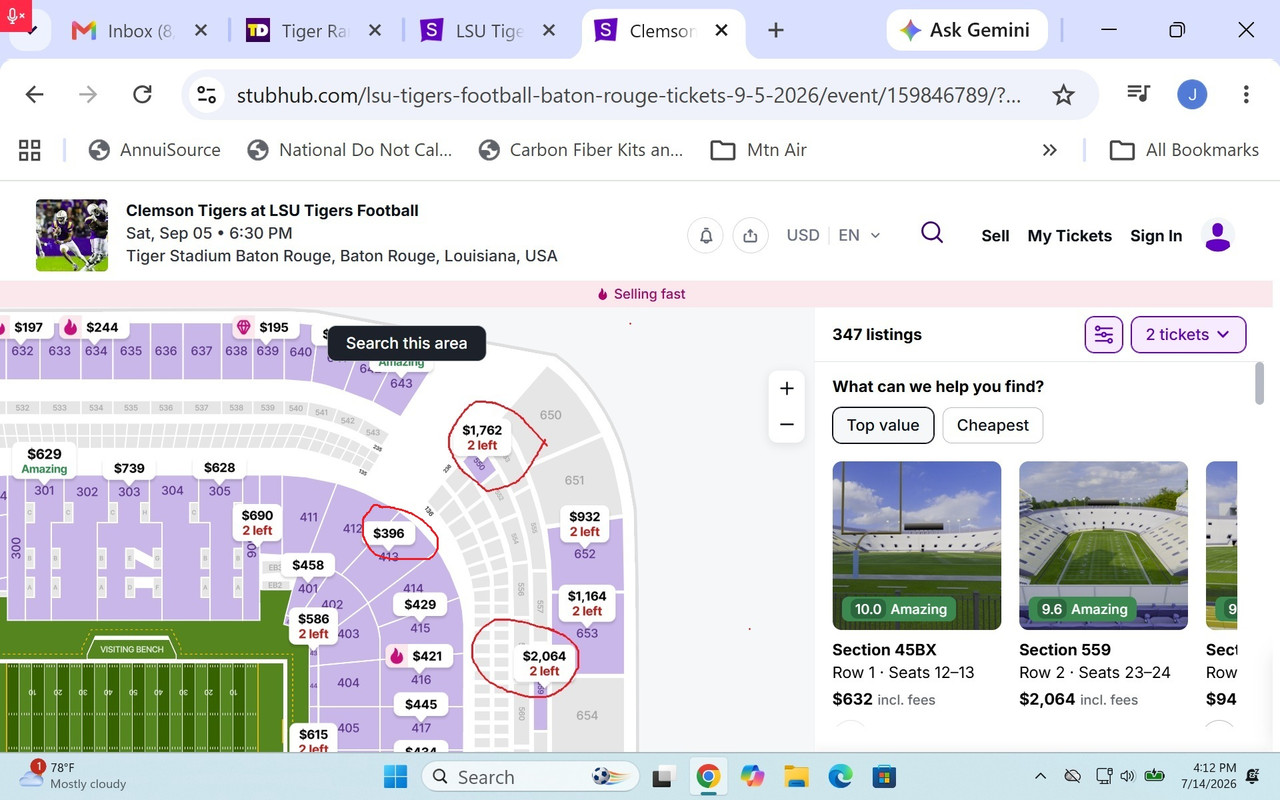Expand the EN language dropdown
The image size is (1280, 800).
(860, 236)
